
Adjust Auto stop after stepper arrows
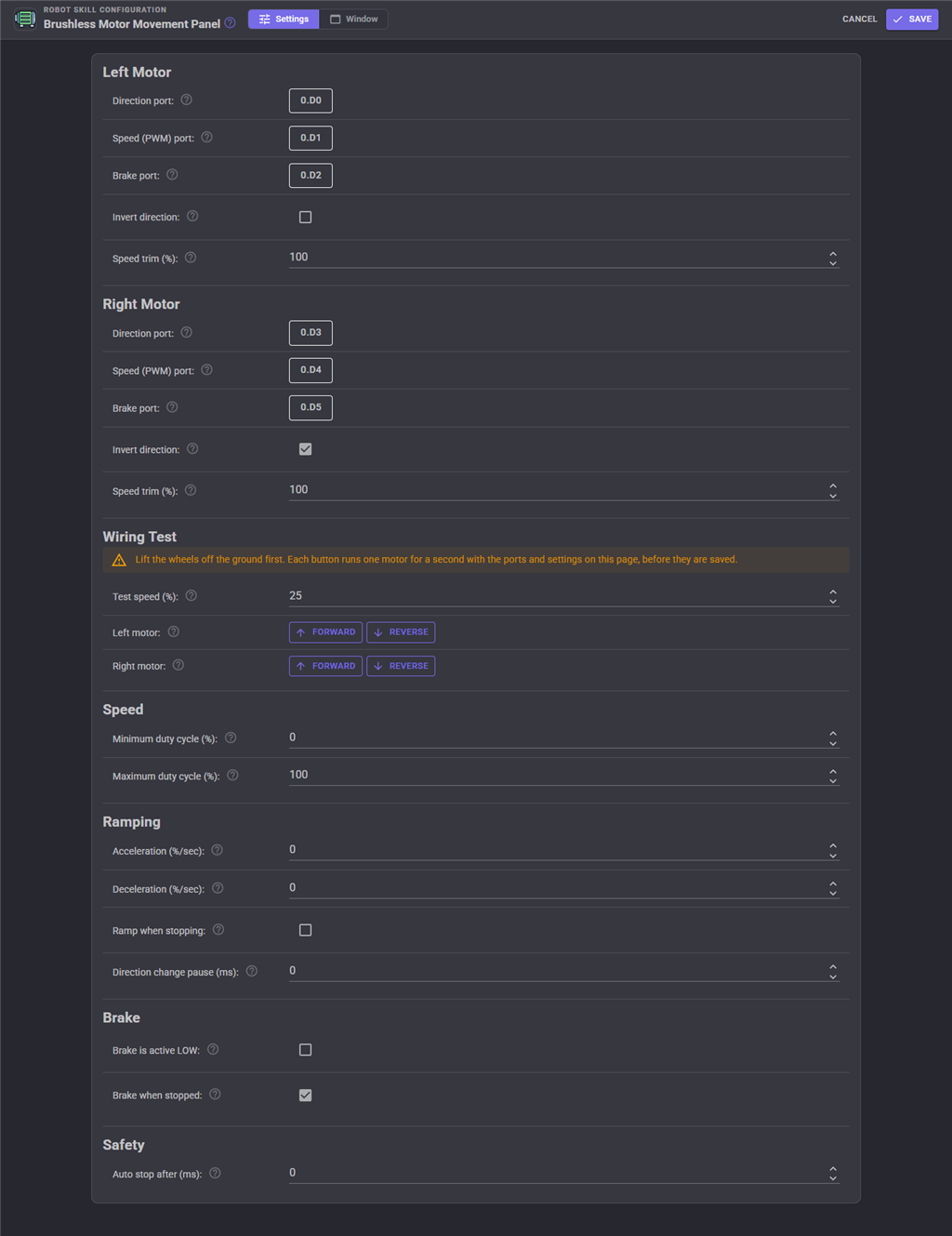pos(833,1174)
